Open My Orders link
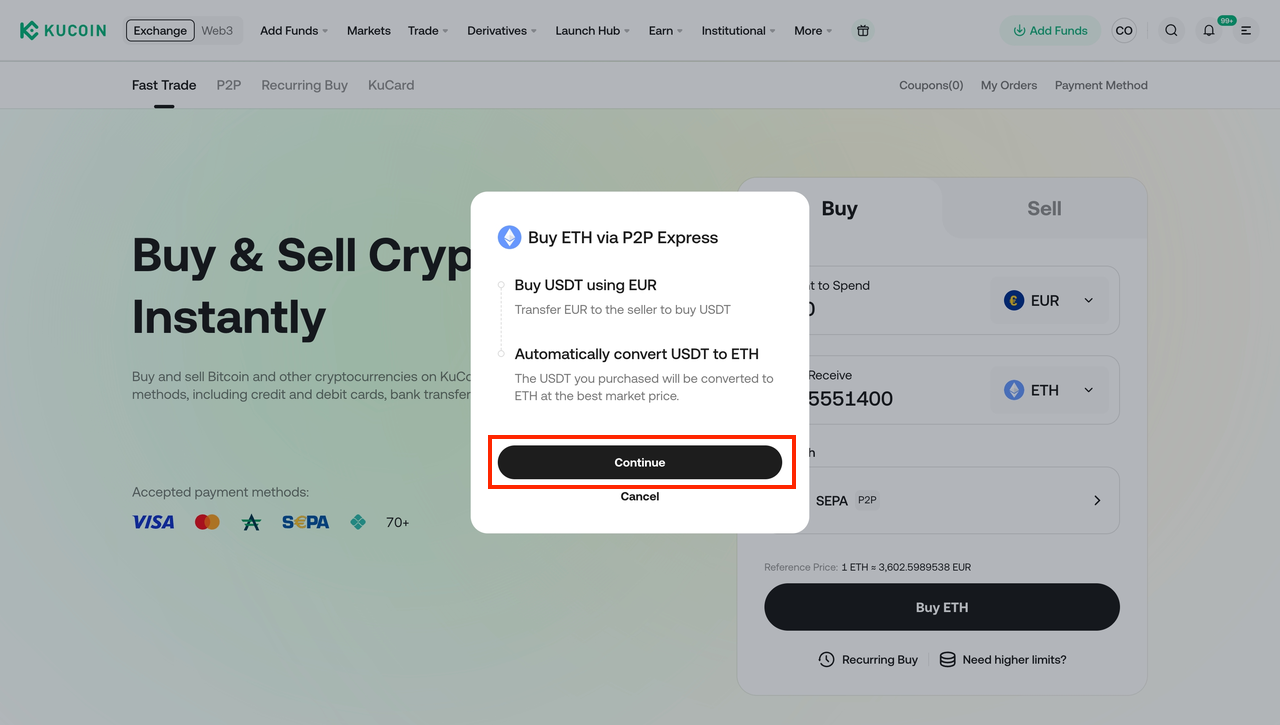1280x725 pixels. point(1009,85)
